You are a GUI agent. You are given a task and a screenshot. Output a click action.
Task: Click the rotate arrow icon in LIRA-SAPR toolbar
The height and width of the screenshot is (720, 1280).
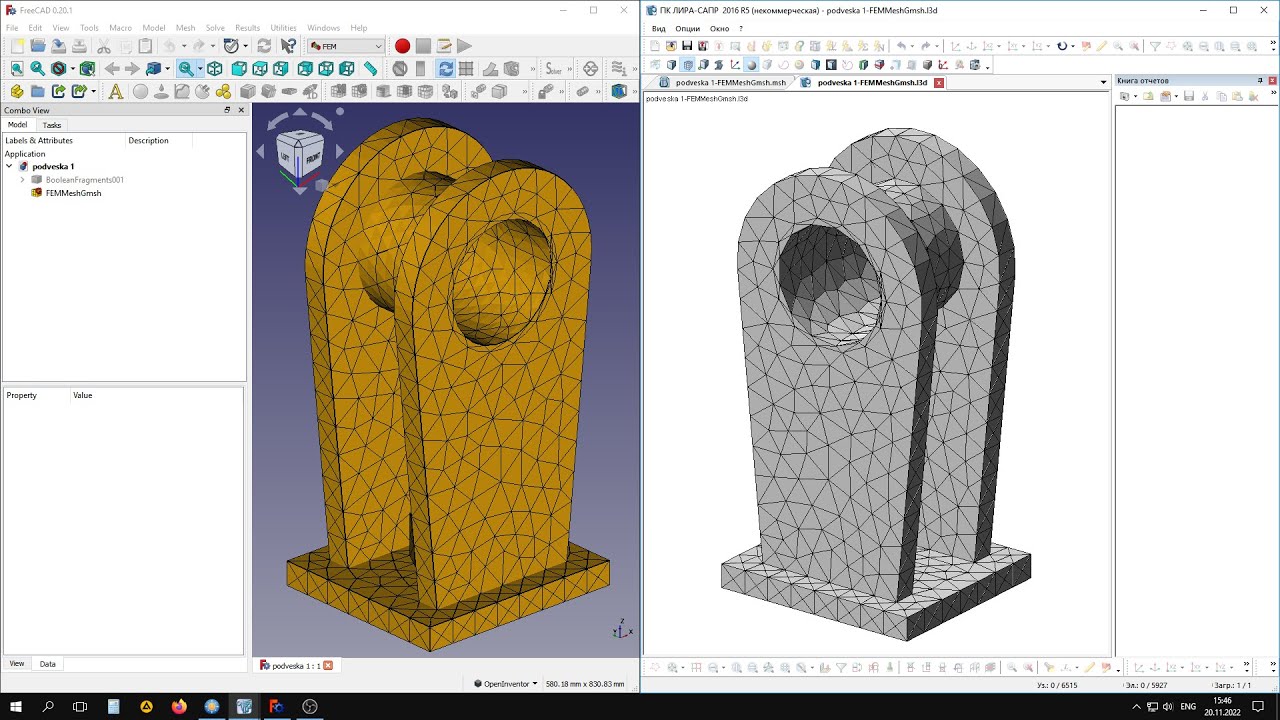tap(1062, 46)
